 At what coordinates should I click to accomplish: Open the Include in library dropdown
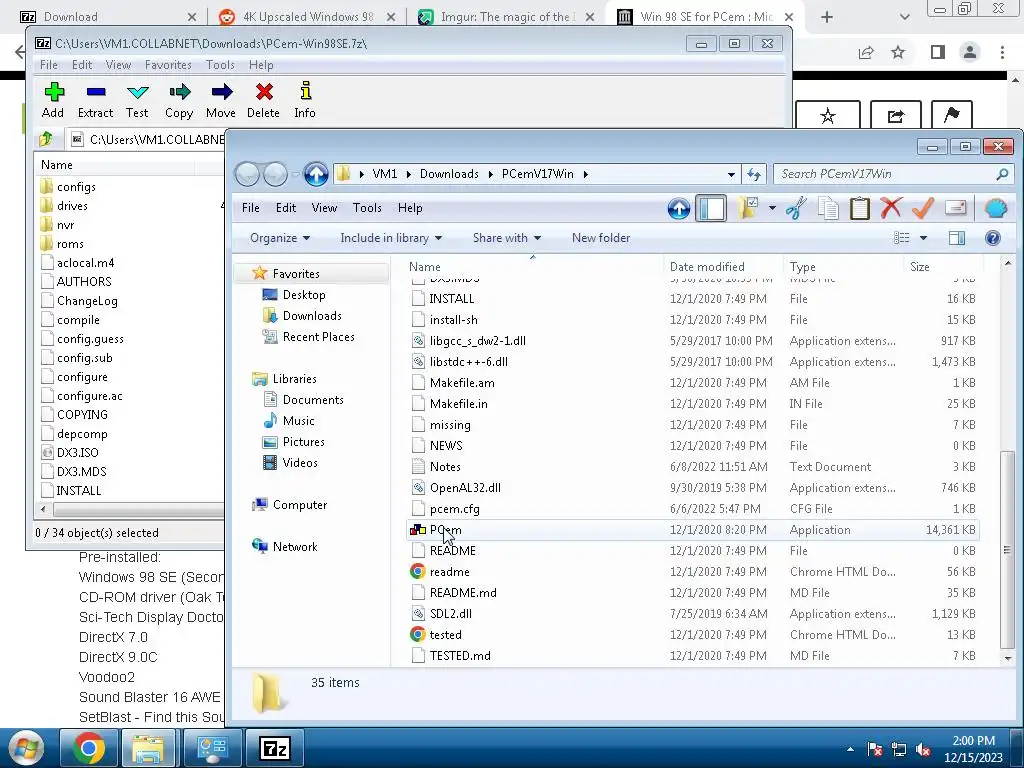click(391, 238)
